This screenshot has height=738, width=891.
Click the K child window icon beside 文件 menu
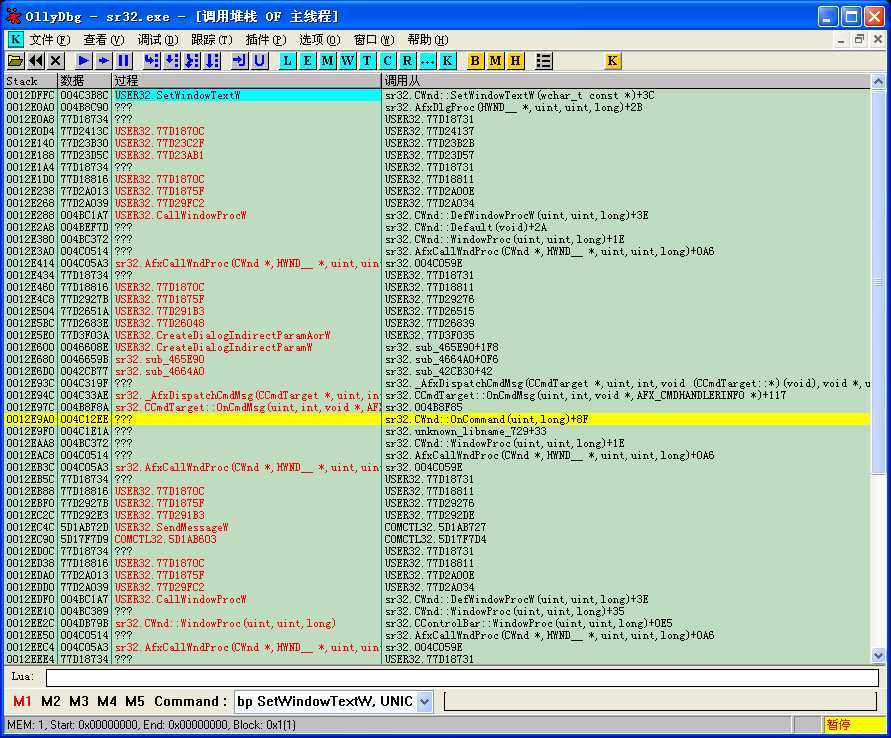[15, 39]
